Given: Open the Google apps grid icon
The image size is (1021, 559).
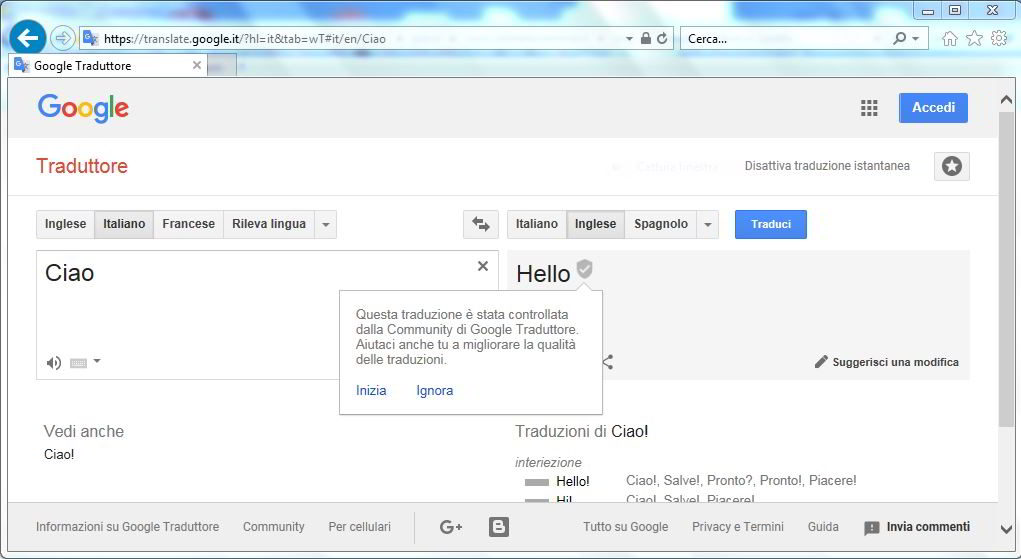Looking at the screenshot, I should (x=869, y=108).
